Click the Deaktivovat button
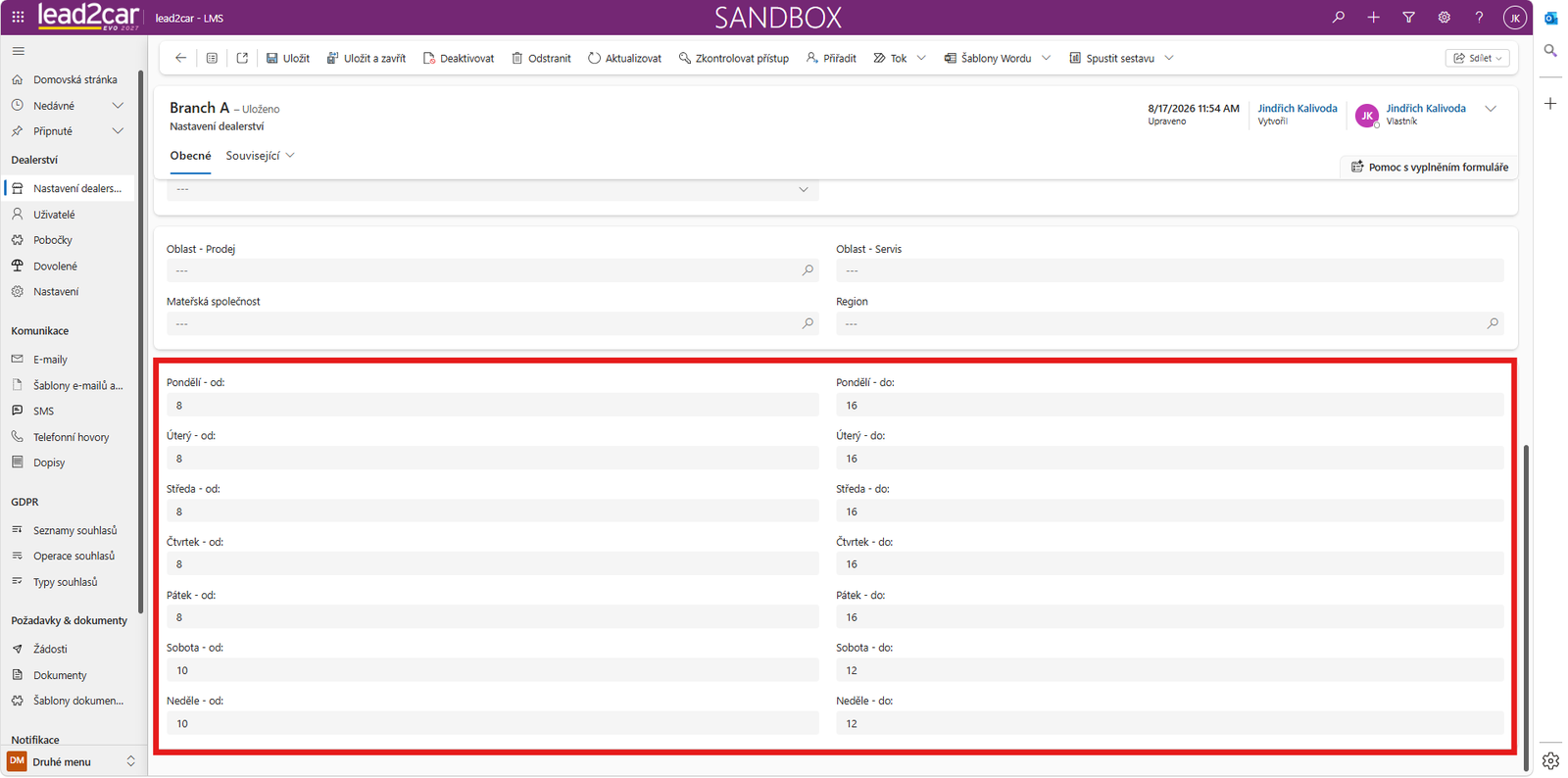This screenshot has width=1568, height=778. (459, 58)
